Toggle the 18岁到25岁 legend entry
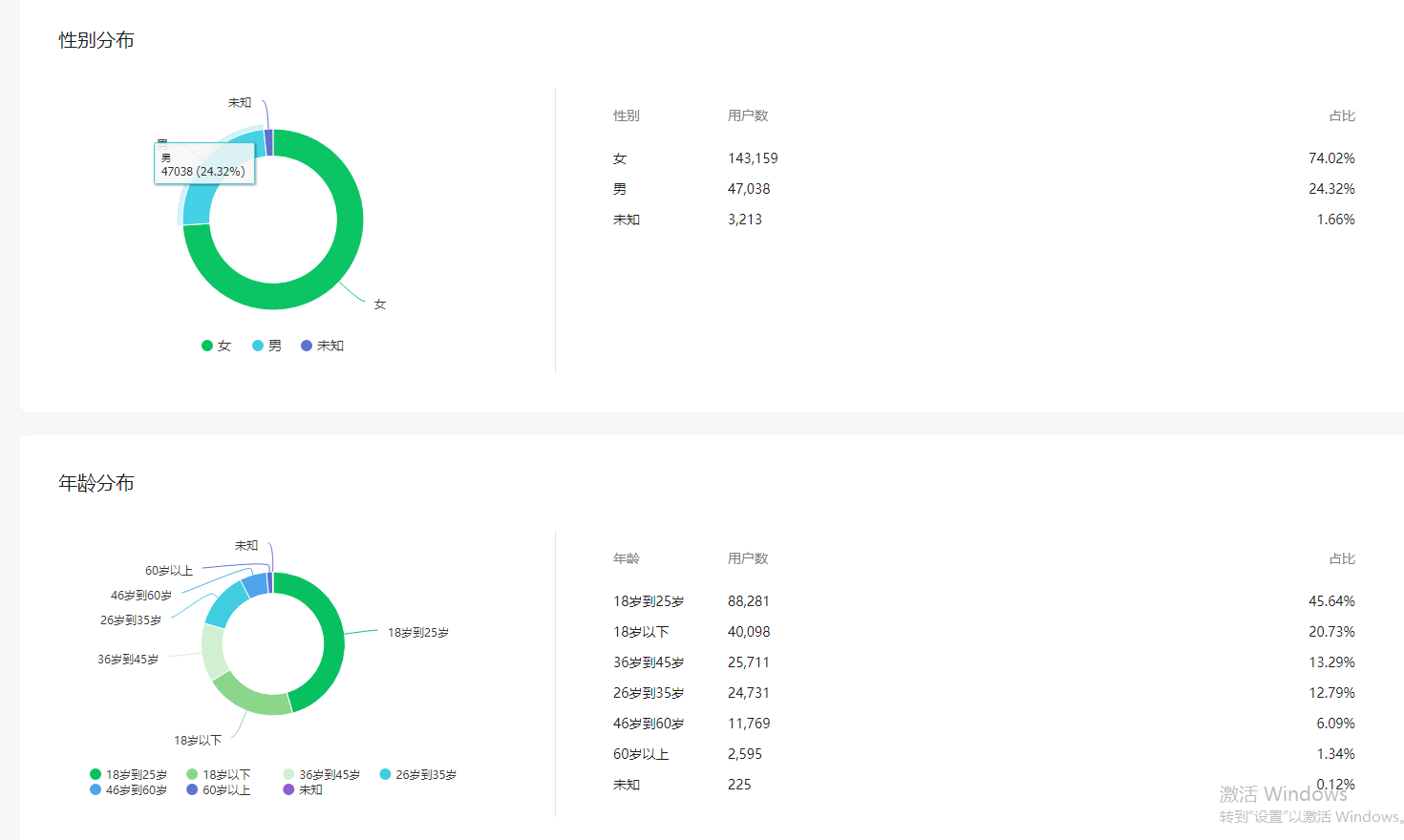The image size is (1404, 840). point(129,775)
